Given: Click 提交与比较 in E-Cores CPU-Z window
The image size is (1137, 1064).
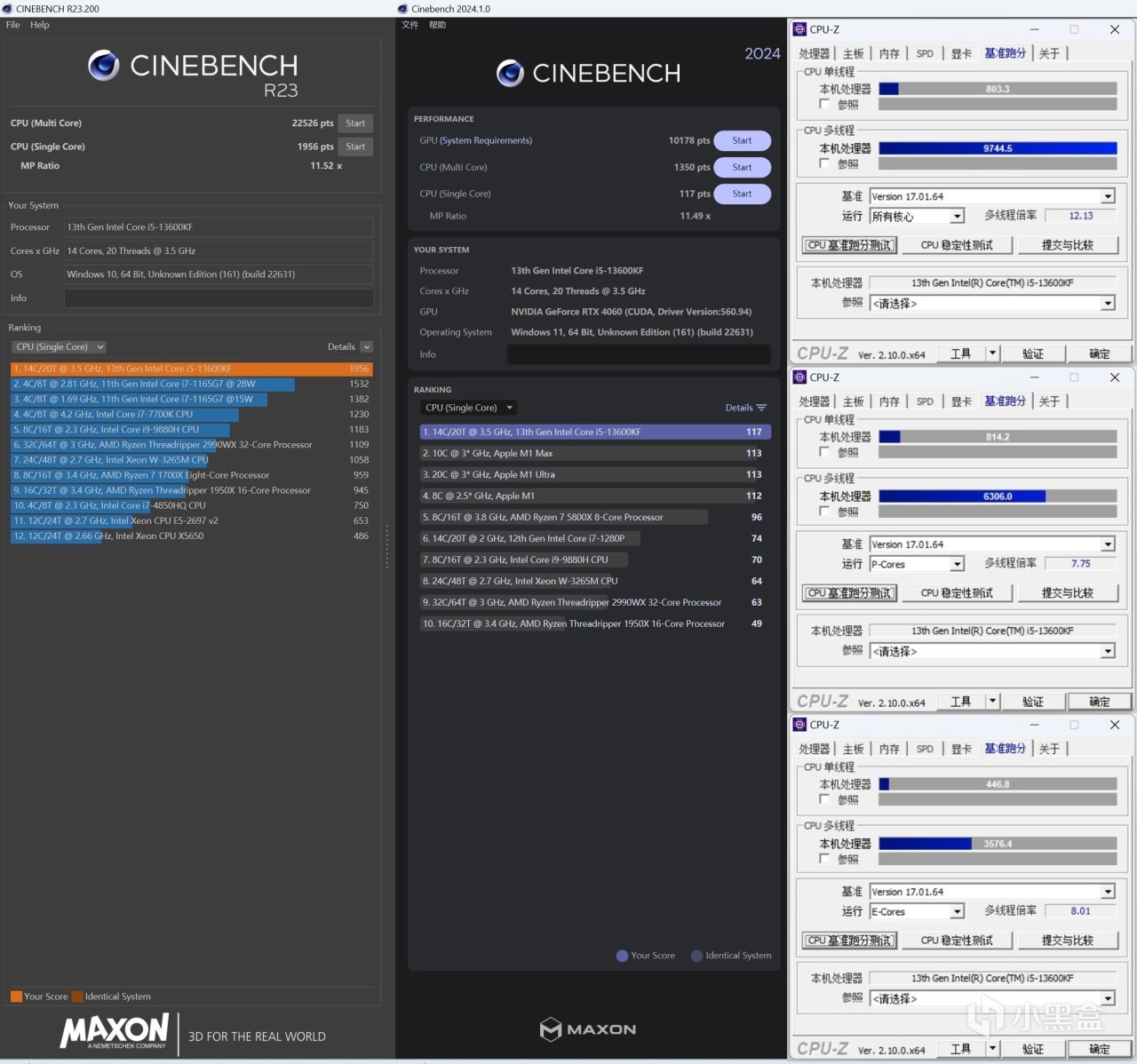Looking at the screenshot, I should pyautogui.click(x=1067, y=941).
